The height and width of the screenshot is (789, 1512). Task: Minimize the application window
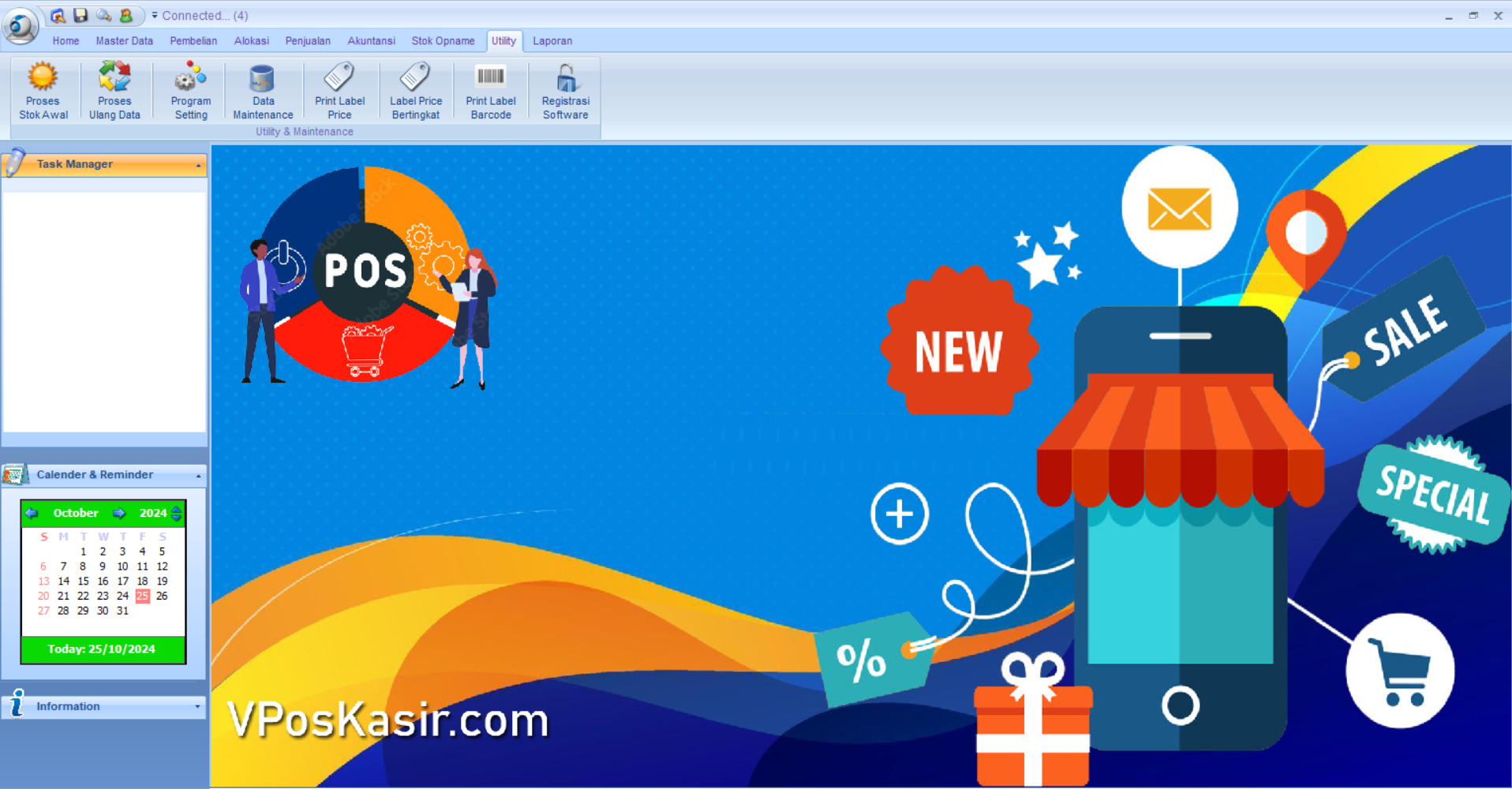[1449, 16]
